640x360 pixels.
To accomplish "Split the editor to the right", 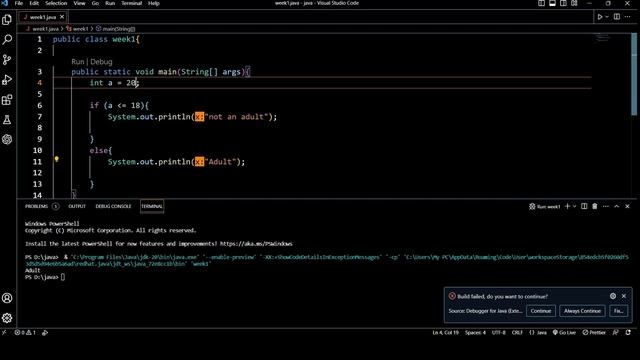I will click(617, 17).
